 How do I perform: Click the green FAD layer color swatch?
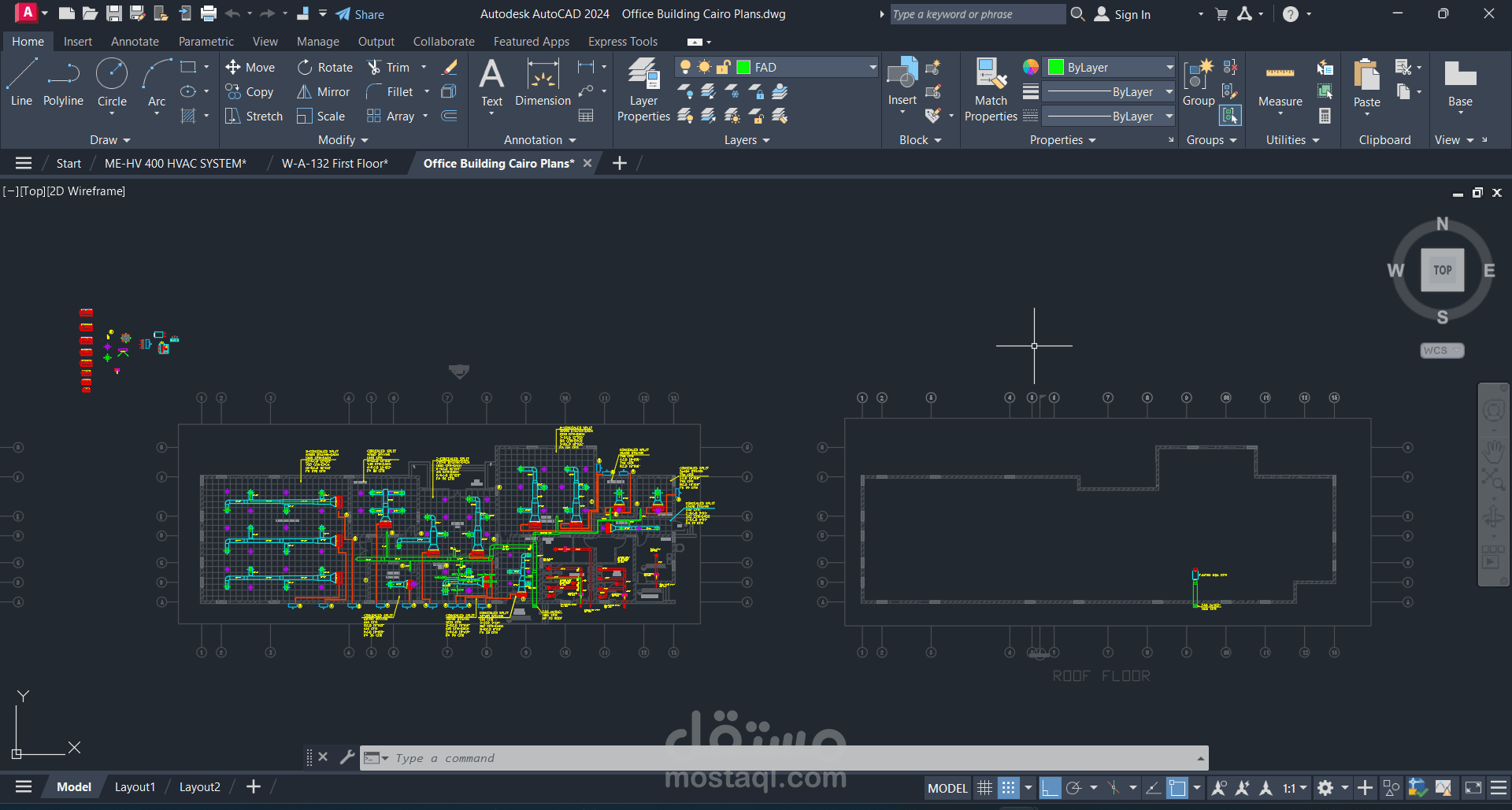tap(743, 68)
